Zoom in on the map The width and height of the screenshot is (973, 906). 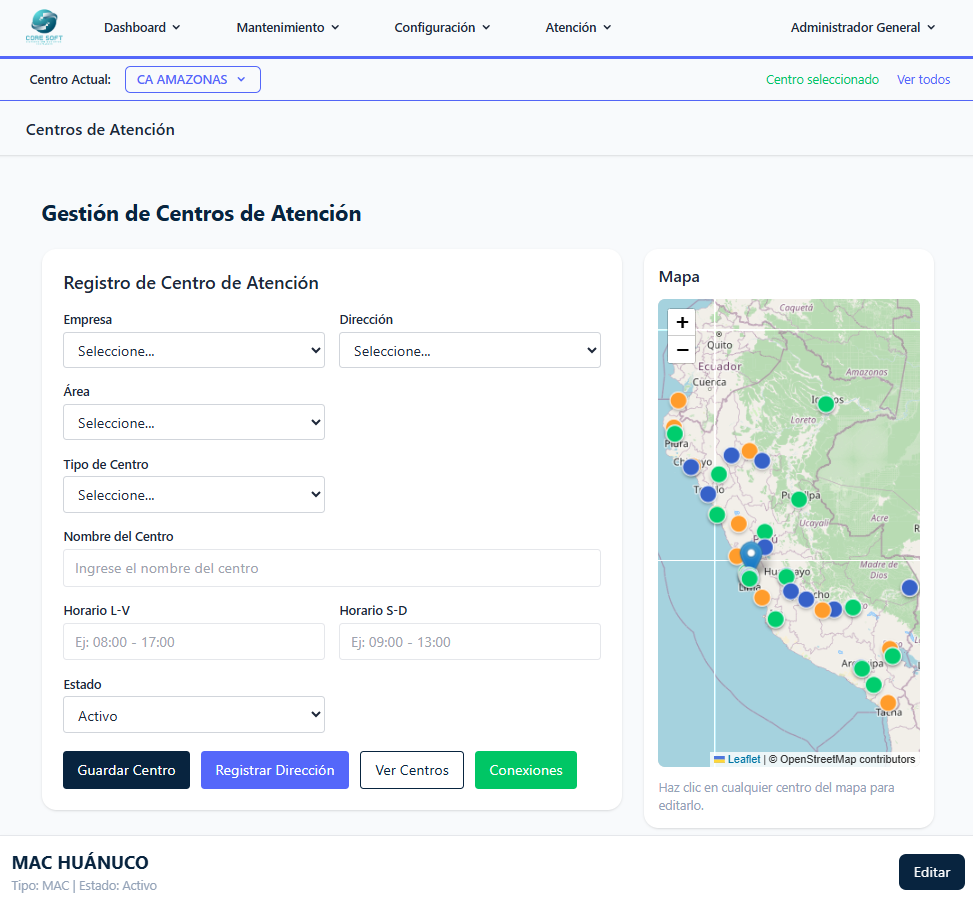click(681, 322)
